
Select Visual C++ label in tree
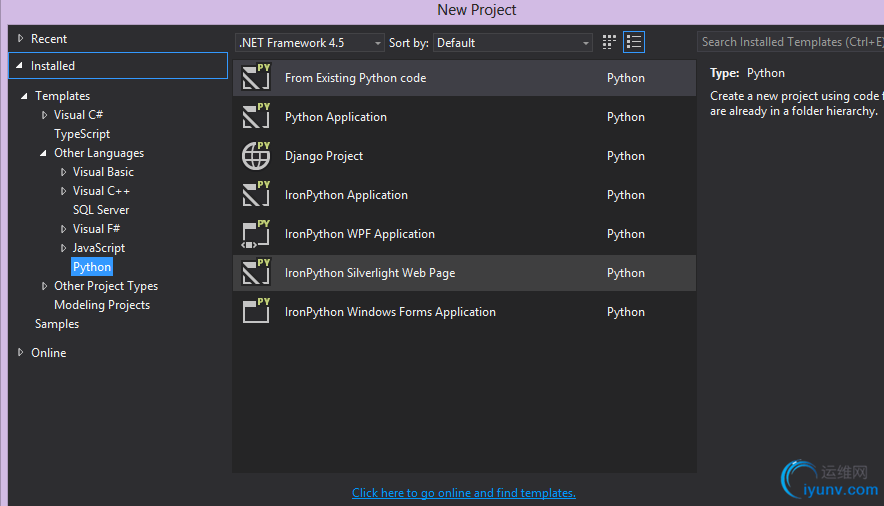[101, 191]
